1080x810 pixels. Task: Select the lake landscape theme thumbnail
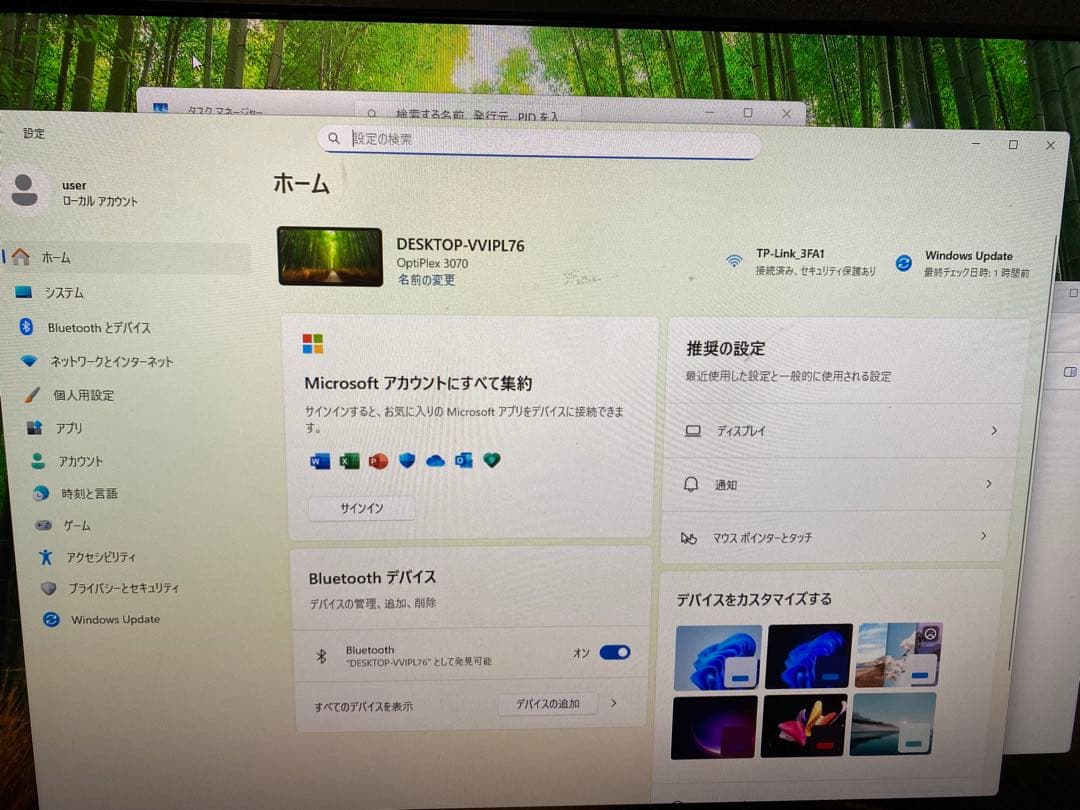click(893, 724)
